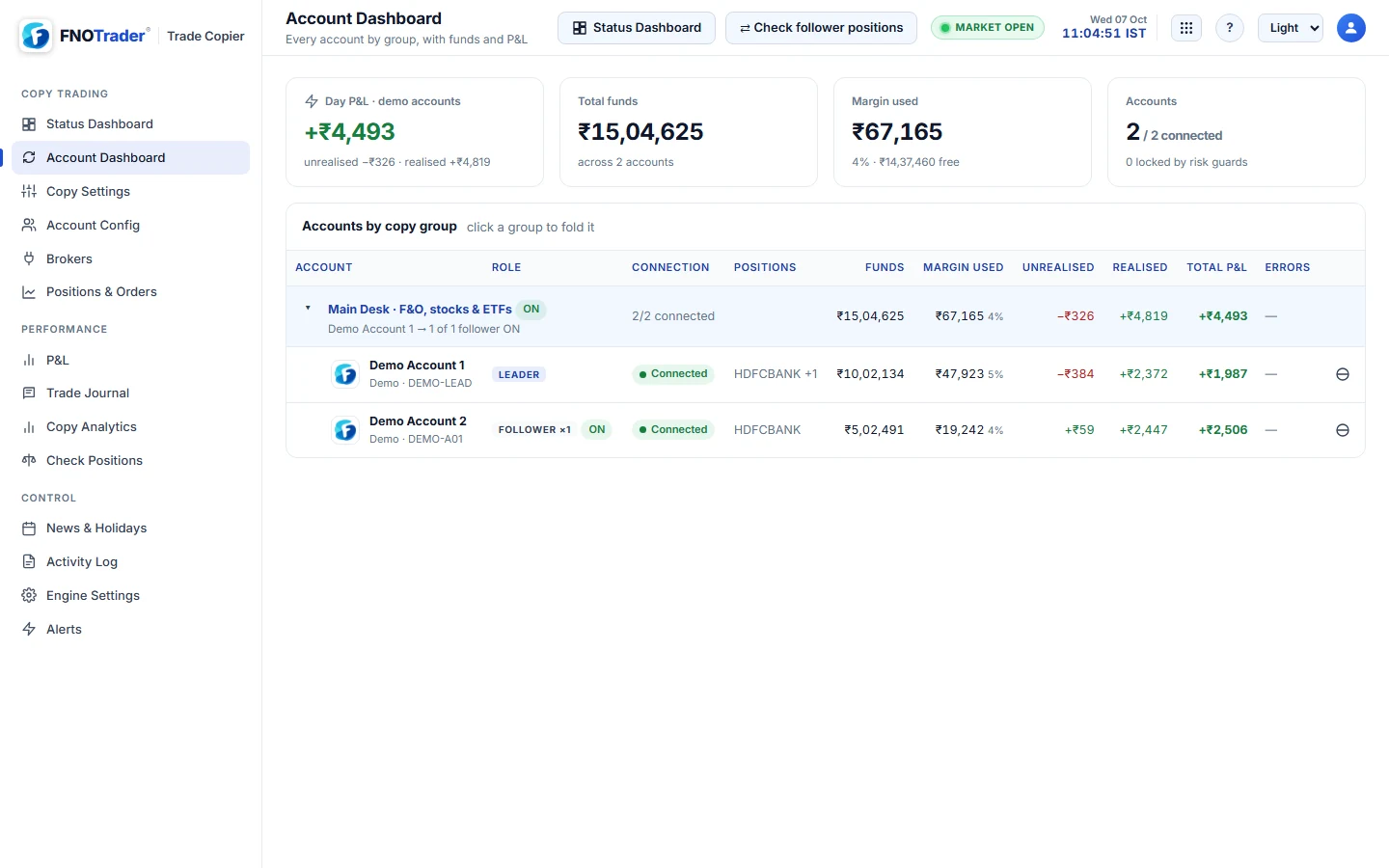
Task: Toggle the Demo Account 2 follower ON switch
Action: point(597,430)
